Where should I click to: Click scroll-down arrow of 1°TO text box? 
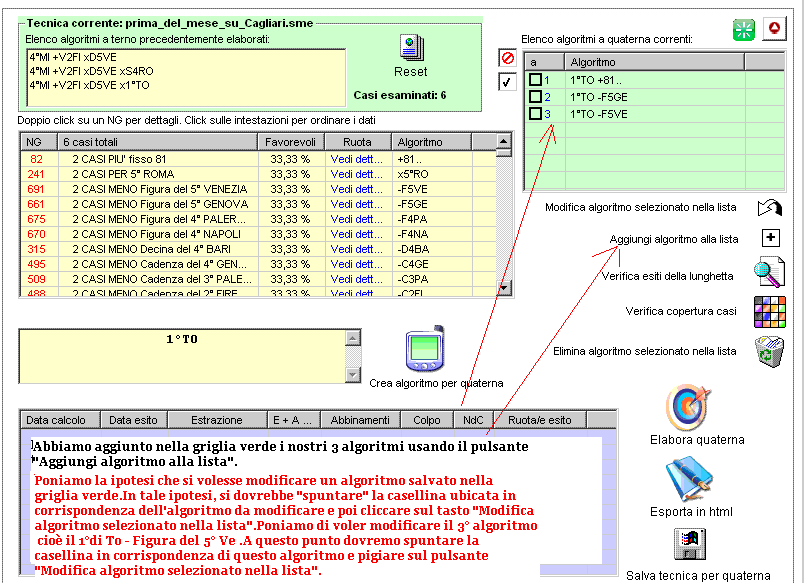pos(353,375)
